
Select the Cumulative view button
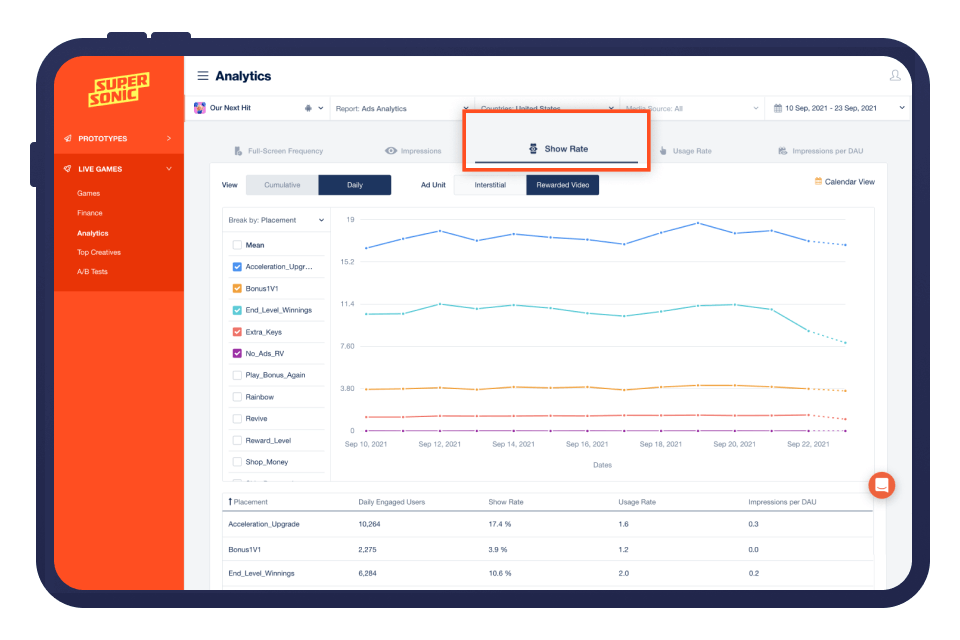click(282, 185)
